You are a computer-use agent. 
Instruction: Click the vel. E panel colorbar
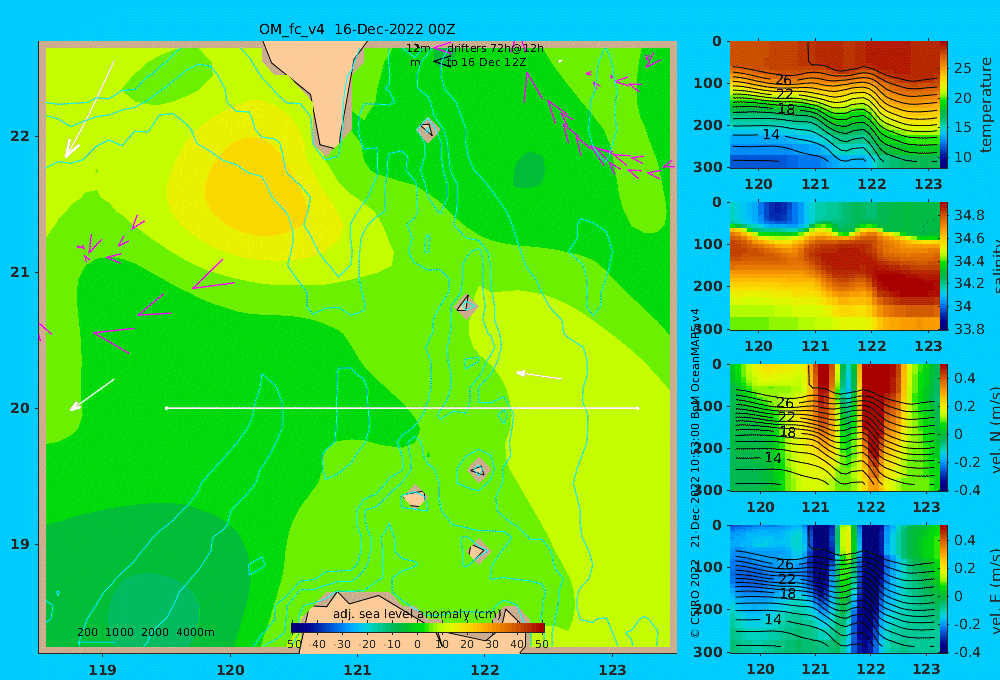tap(943, 589)
